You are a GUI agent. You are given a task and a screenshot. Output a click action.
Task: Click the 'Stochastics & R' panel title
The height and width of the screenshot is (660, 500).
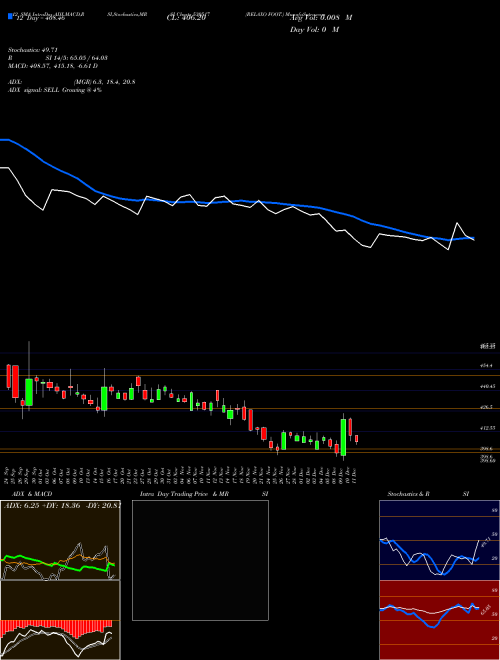pos(409,494)
